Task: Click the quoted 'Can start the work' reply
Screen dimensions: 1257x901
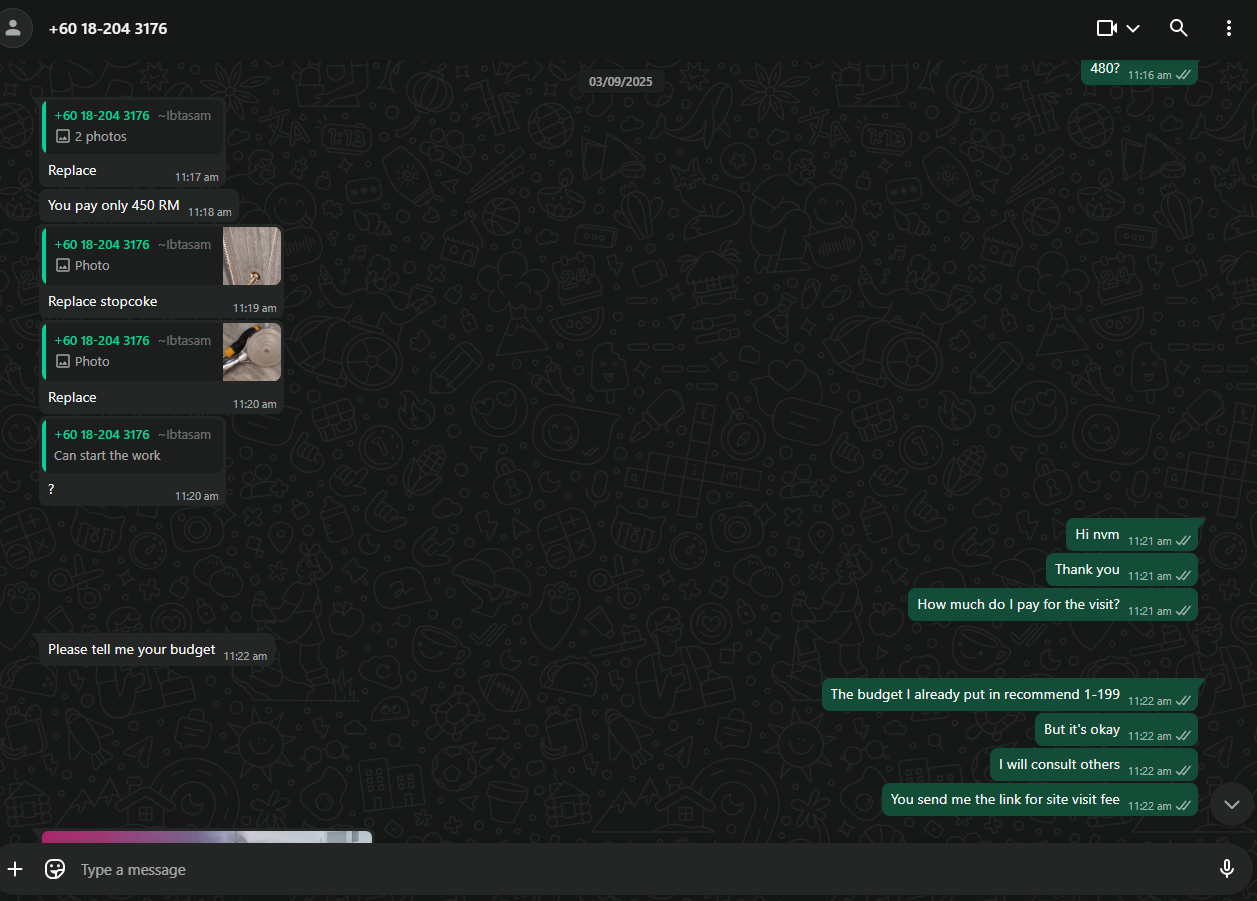Action: coord(133,445)
